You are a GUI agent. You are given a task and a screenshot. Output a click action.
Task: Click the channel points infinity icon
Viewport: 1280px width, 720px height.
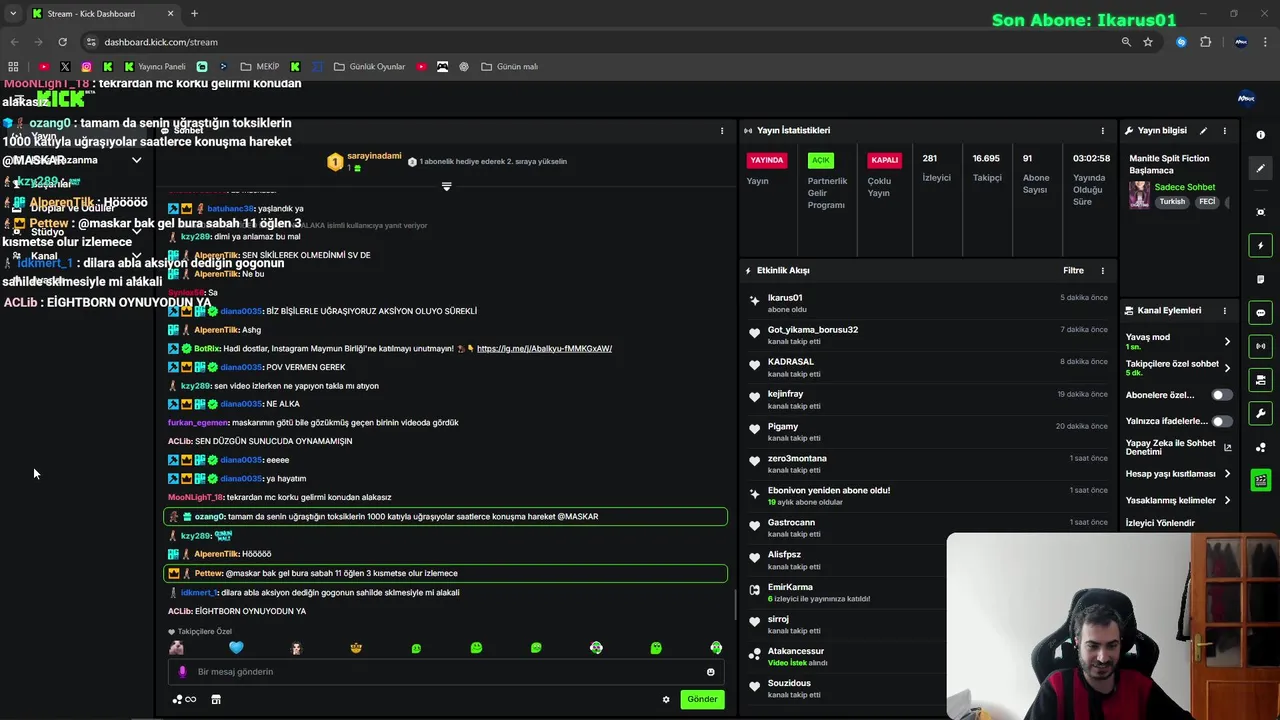184,699
